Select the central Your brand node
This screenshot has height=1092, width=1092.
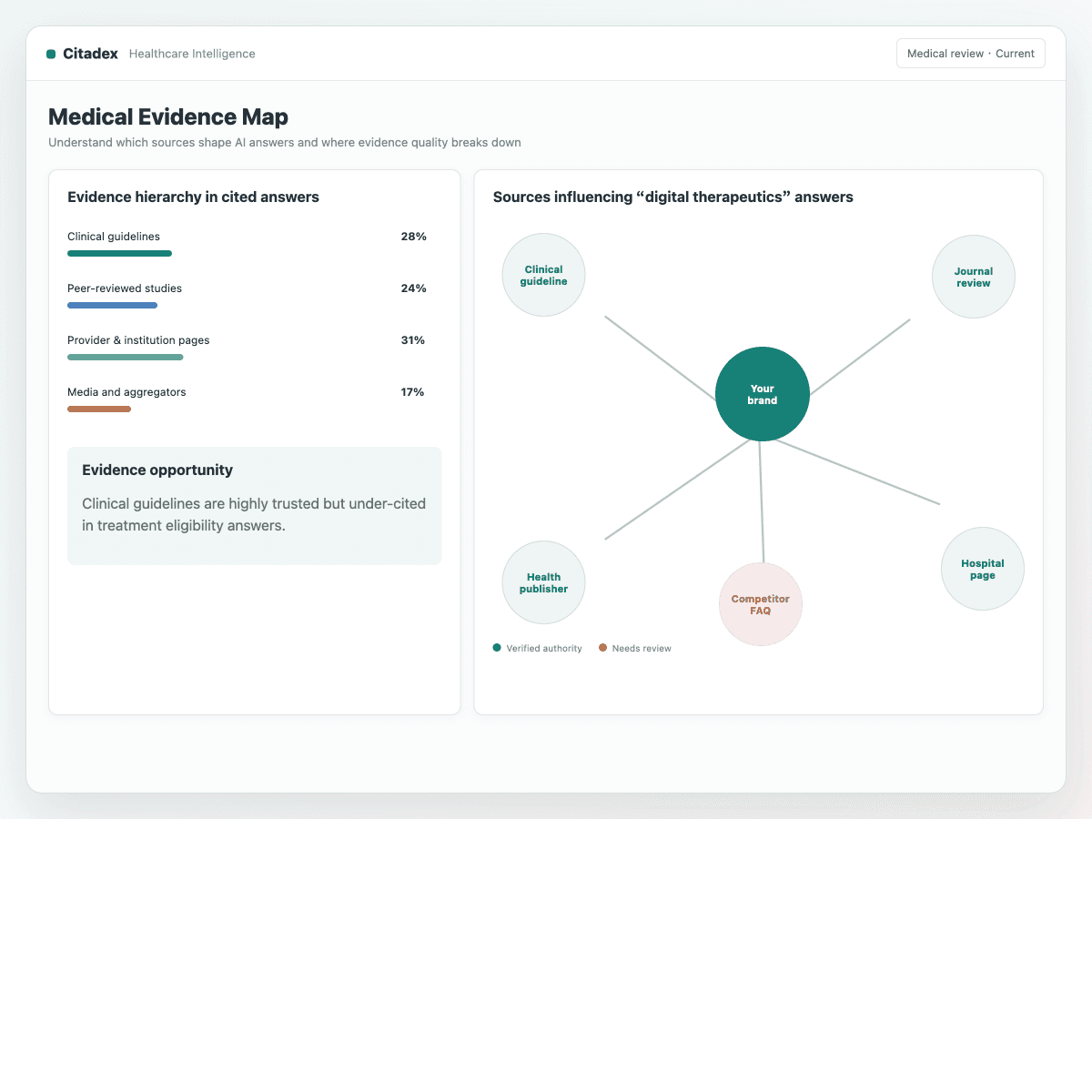coord(763,394)
